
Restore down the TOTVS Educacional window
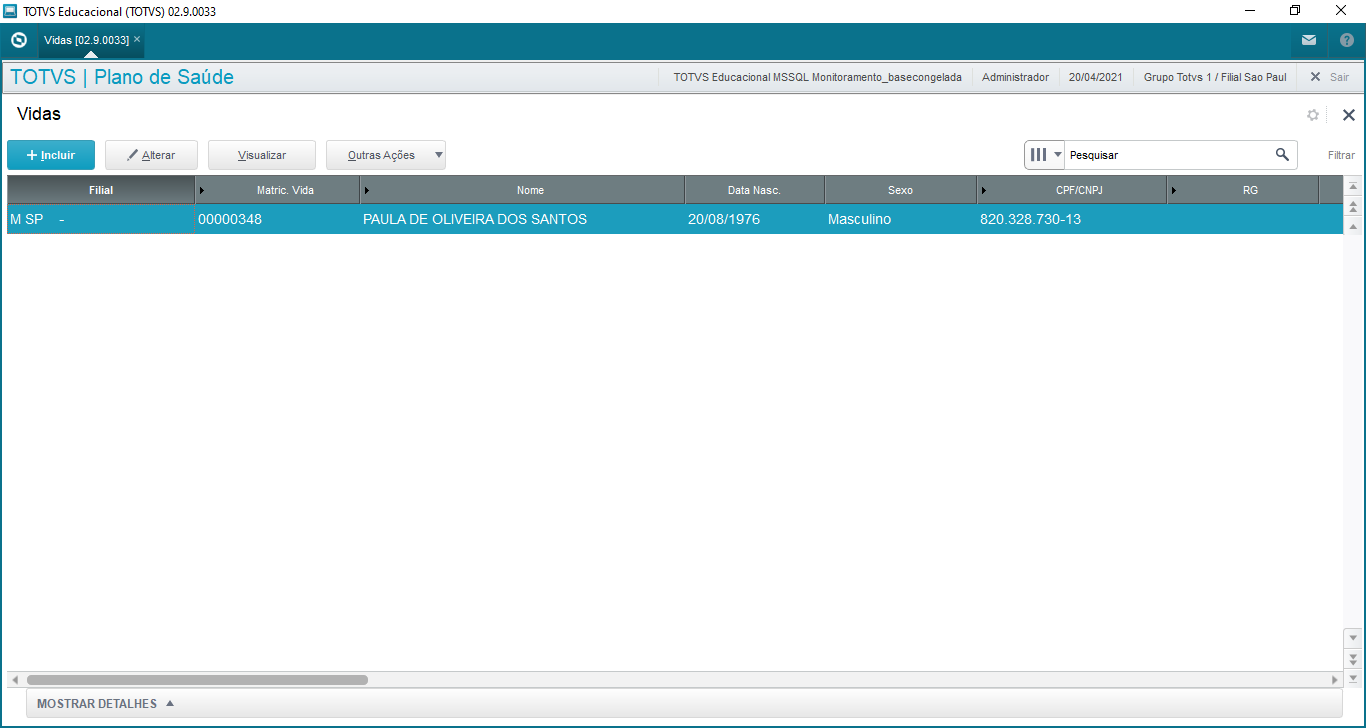click(1295, 11)
